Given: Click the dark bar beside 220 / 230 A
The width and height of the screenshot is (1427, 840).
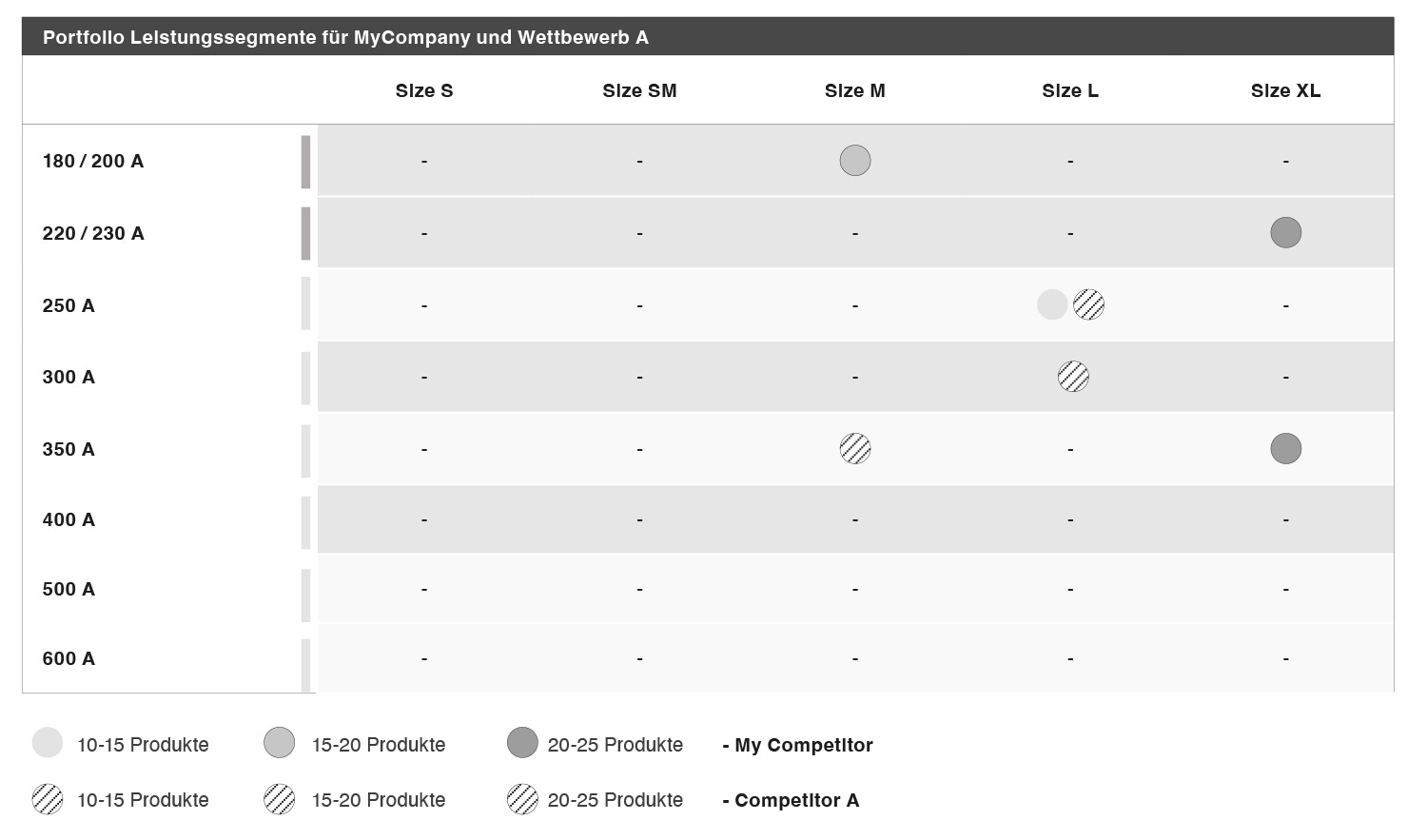Looking at the screenshot, I should click(306, 234).
